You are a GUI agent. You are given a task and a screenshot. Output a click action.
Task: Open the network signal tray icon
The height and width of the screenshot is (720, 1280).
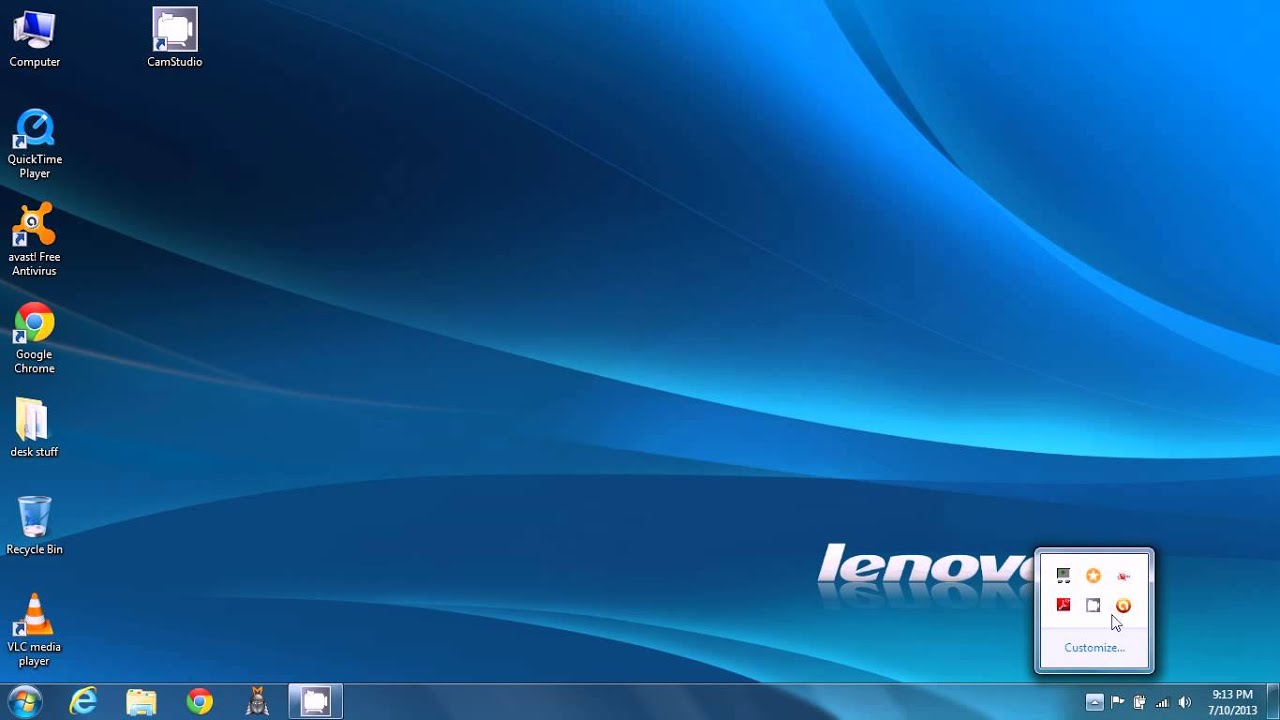[1162, 702]
